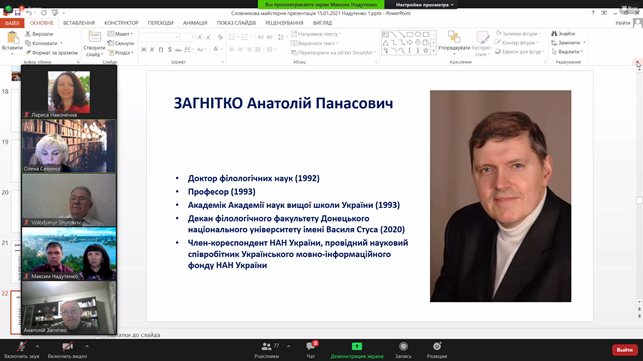Expand audio options arrow beside microphone
The width and height of the screenshot is (643, 361).
point(37,347)
